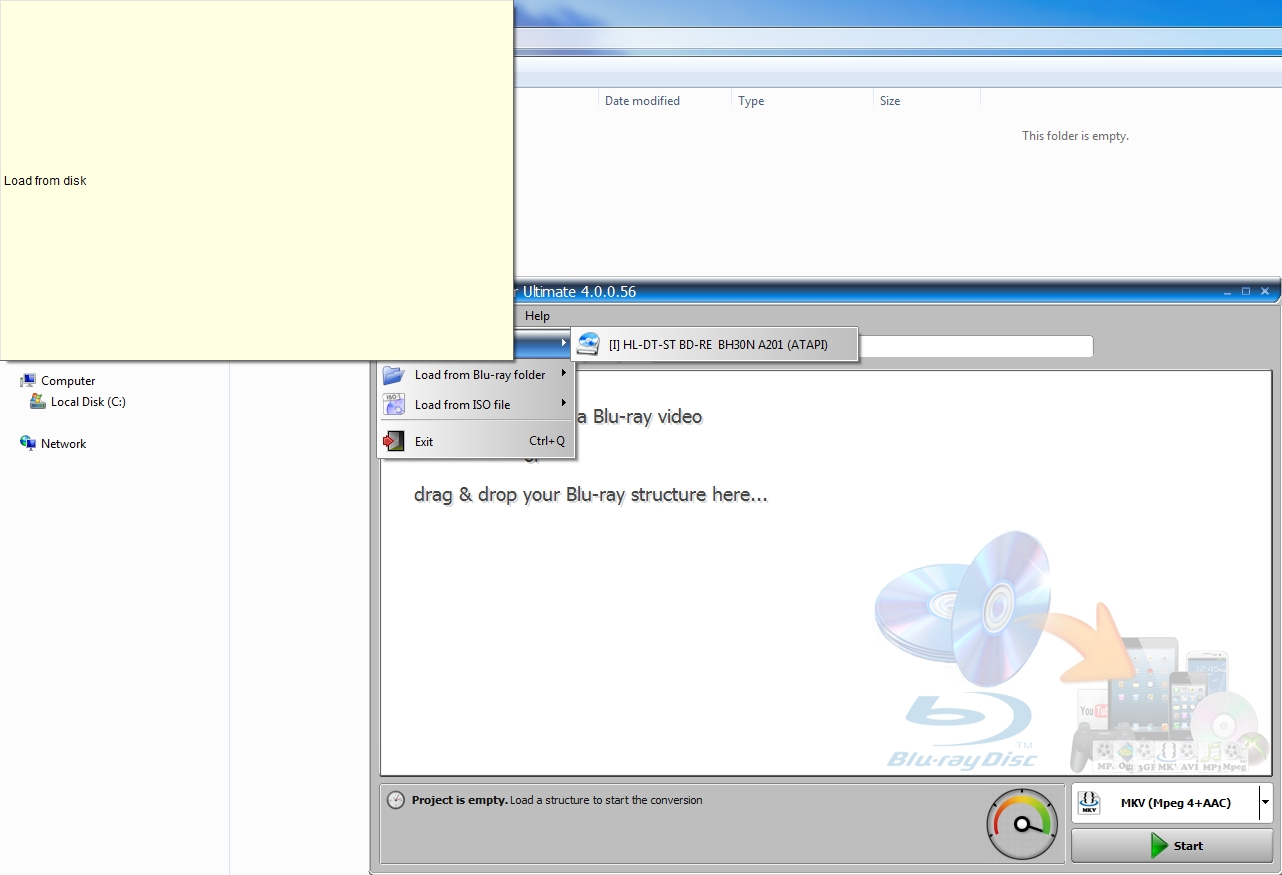Viewport: 1282px width, 875px height.
Task: Minimize the Blu-ray converter window
Action: [x=1227, y=292]
